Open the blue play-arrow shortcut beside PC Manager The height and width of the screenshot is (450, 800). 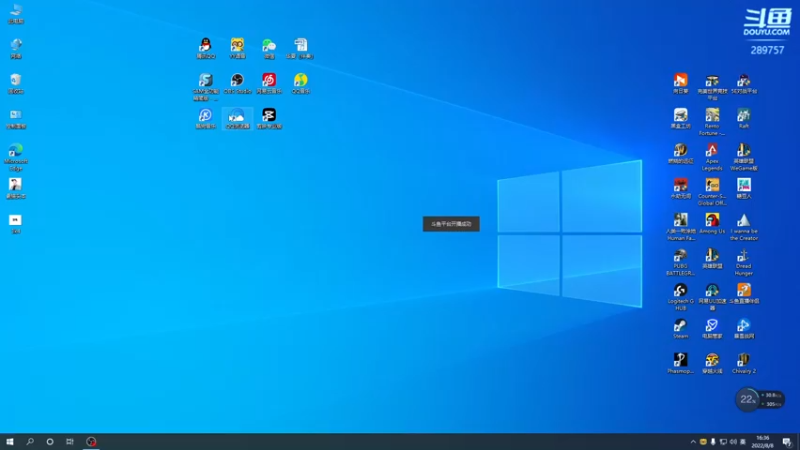(x=744, y=329)
